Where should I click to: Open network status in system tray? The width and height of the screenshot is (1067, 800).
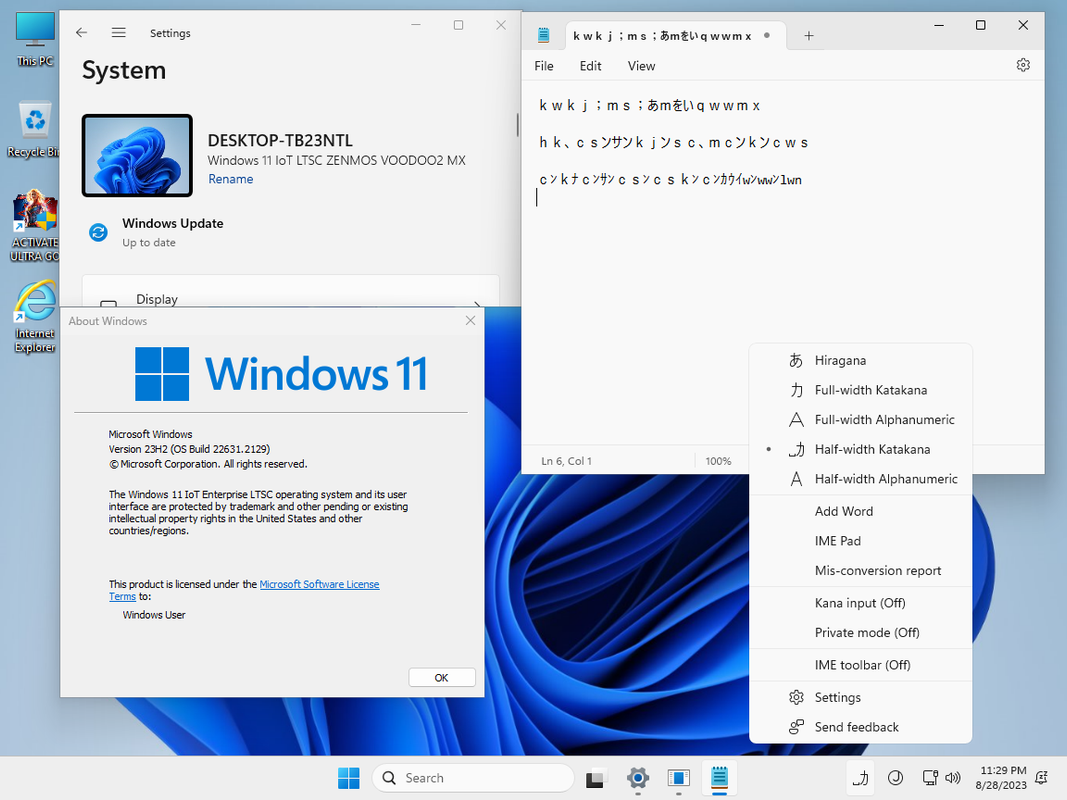pyautogui.click(x=930, y=778)
